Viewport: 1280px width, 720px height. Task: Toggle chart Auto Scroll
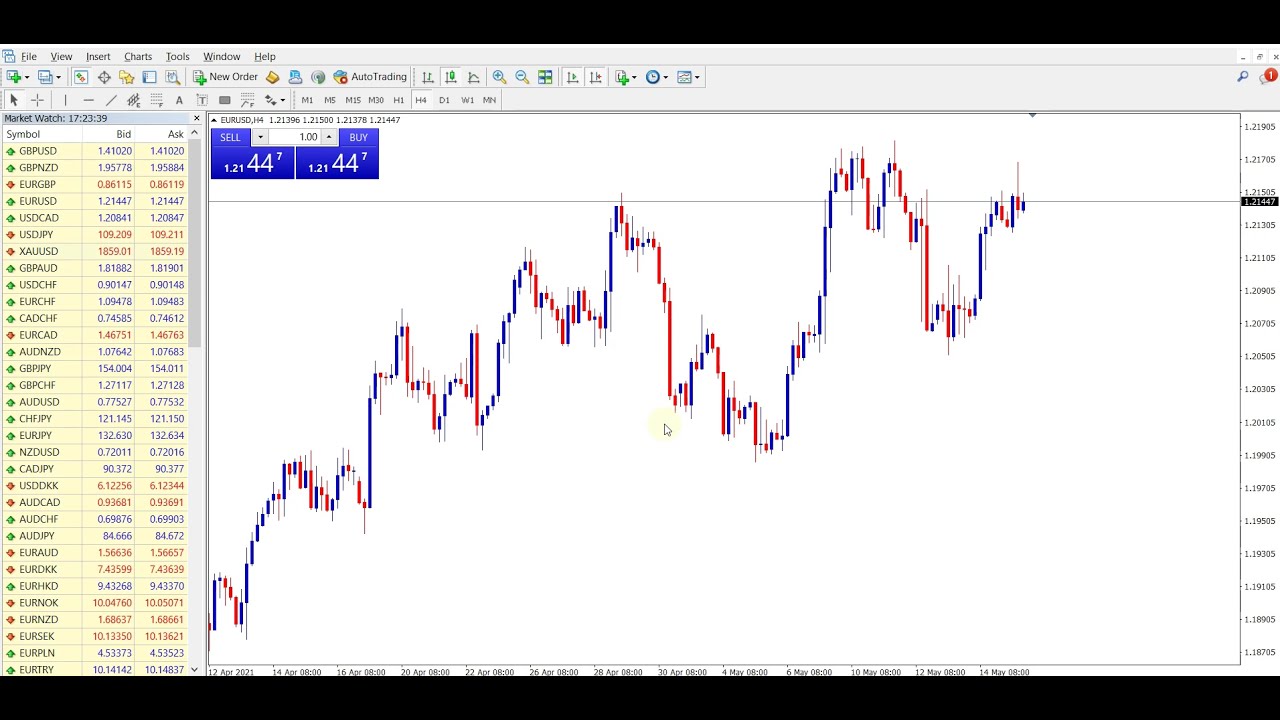click(x=572, y=77)
